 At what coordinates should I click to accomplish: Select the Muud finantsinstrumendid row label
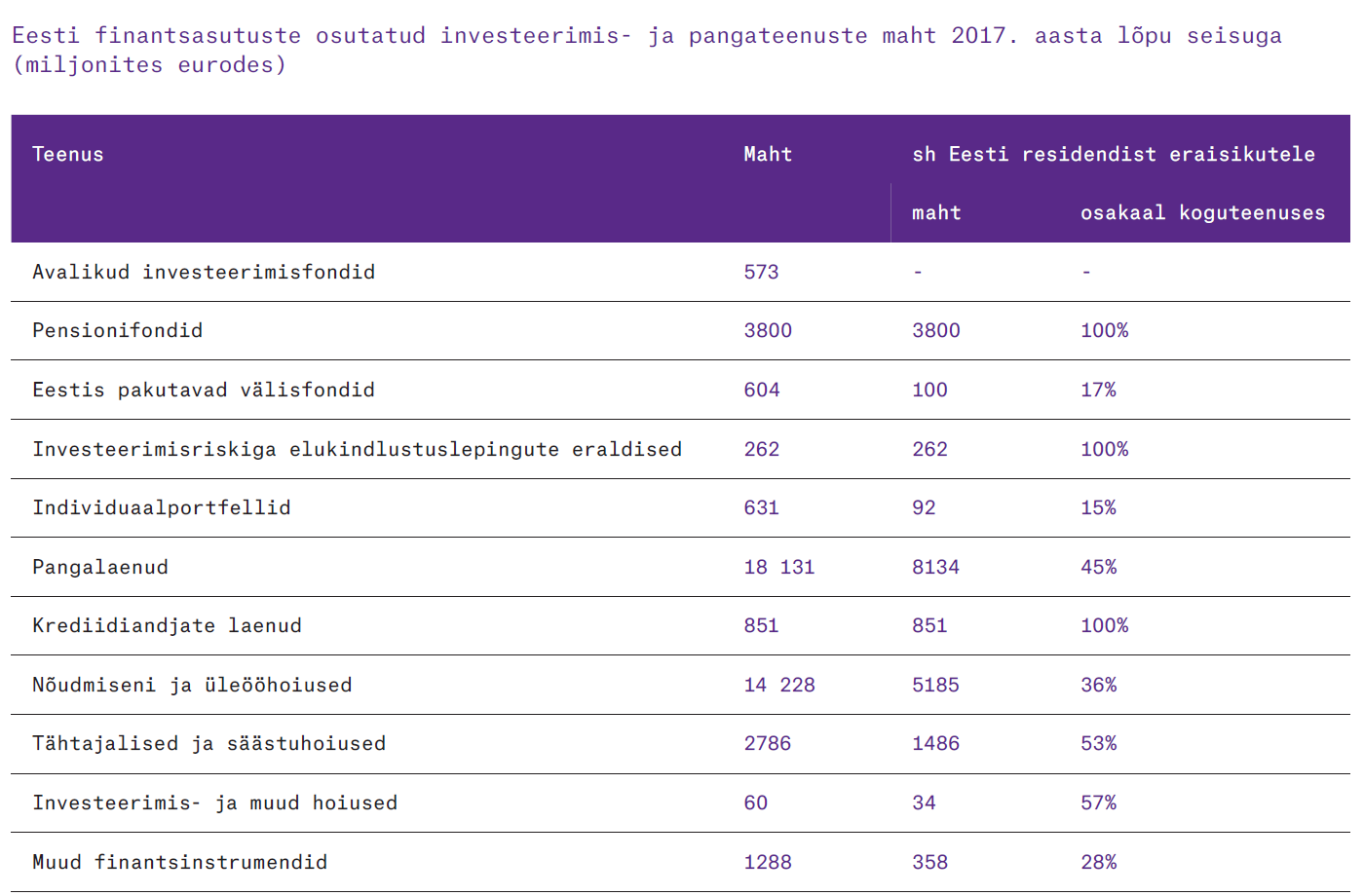(x=179, y=862)
